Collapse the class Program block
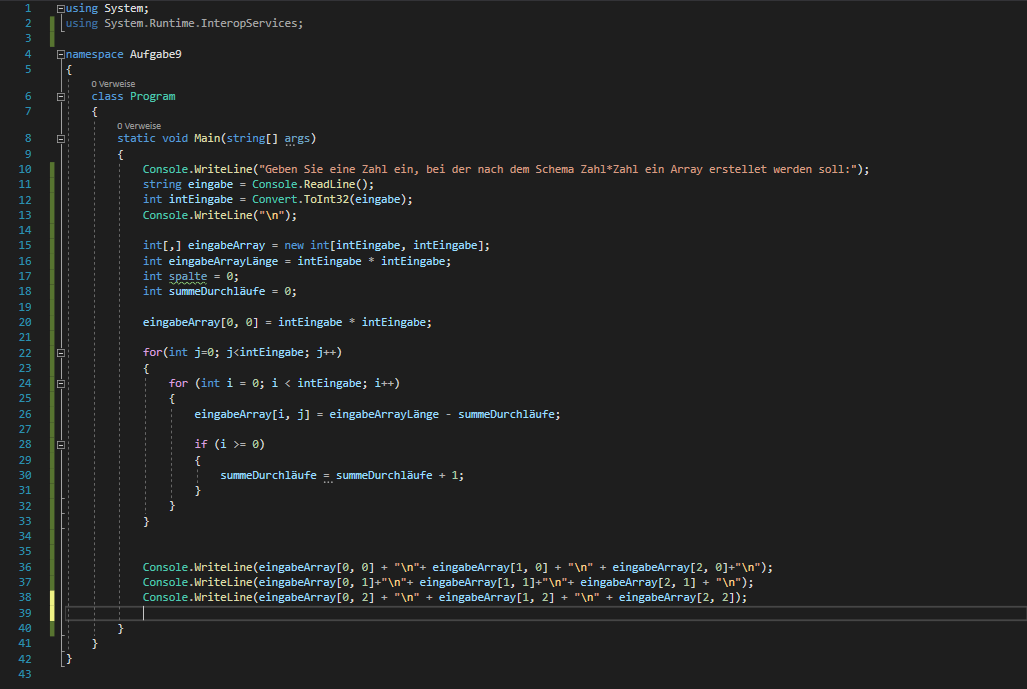 pos(62,97)
